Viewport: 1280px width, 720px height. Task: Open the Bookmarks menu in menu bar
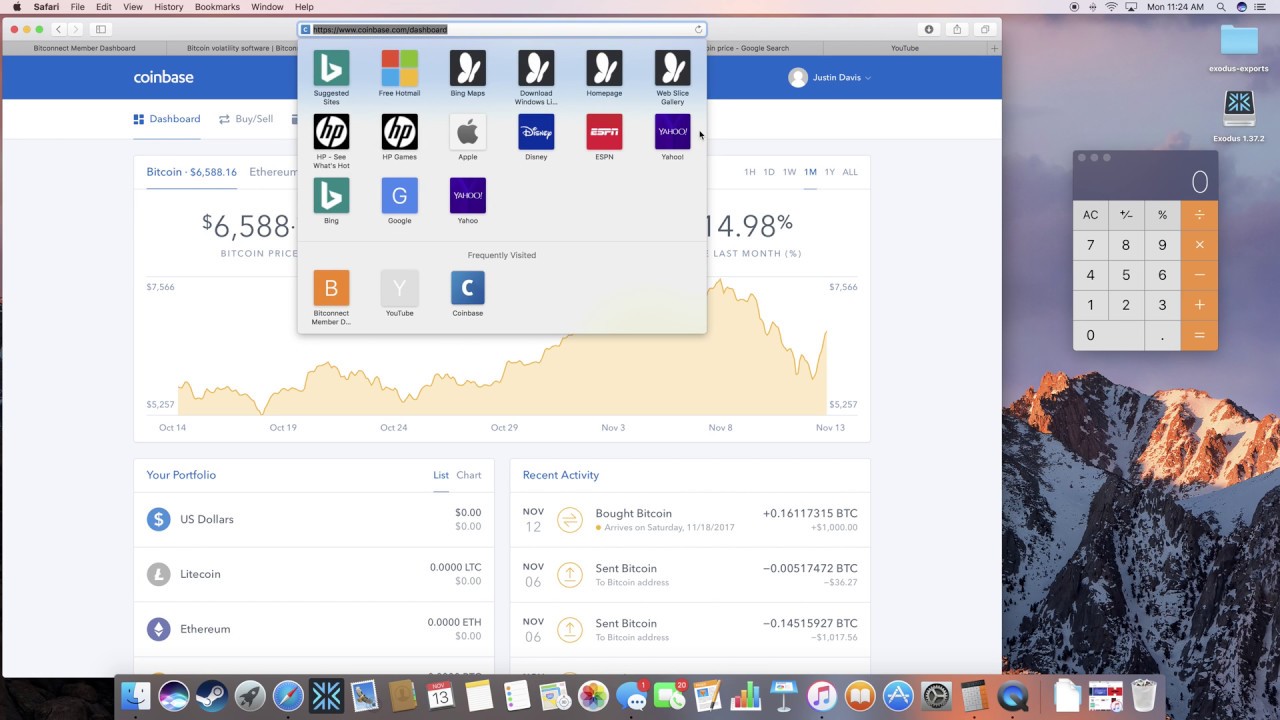pos(217,7)
